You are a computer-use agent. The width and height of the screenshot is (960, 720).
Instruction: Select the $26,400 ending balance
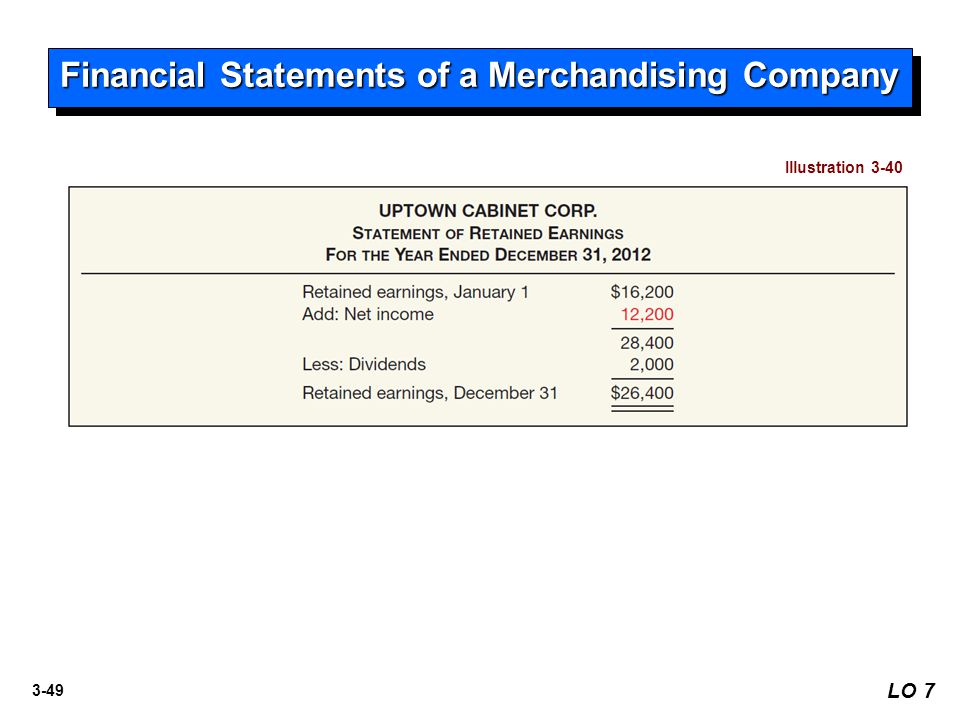(x=642, y=393)
